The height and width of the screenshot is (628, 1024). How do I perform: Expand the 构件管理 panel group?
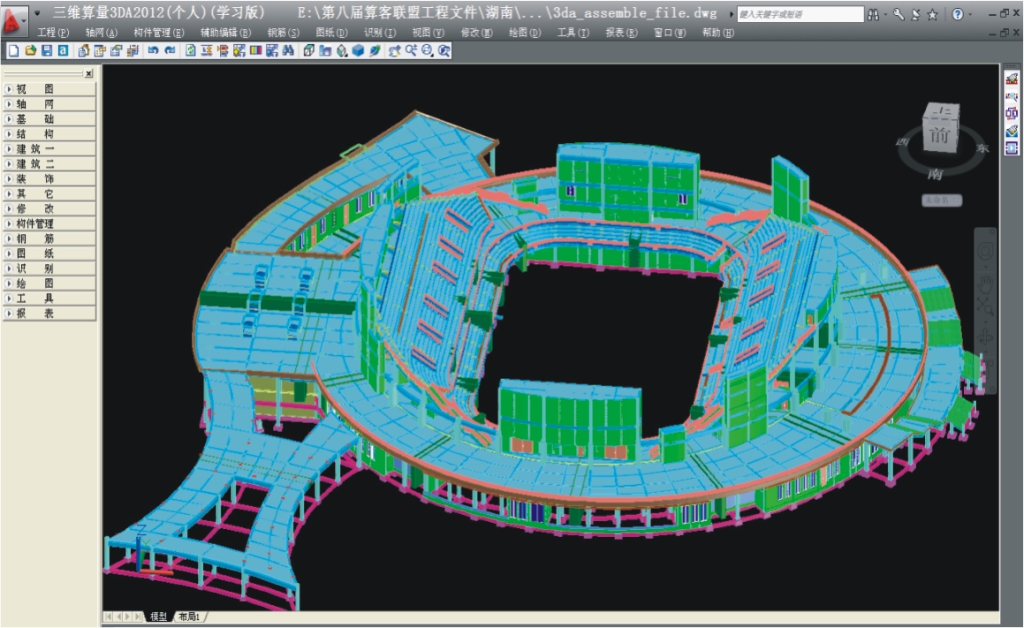pyautogui.click(x=49, y=224)
